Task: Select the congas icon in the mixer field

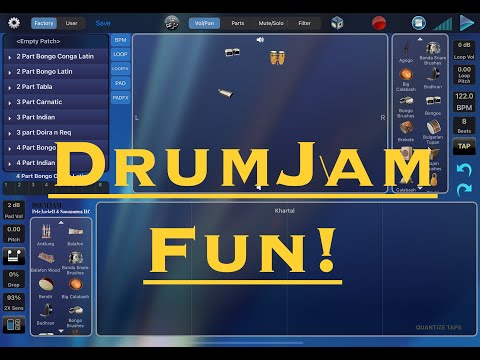Action: click(277, 57)
